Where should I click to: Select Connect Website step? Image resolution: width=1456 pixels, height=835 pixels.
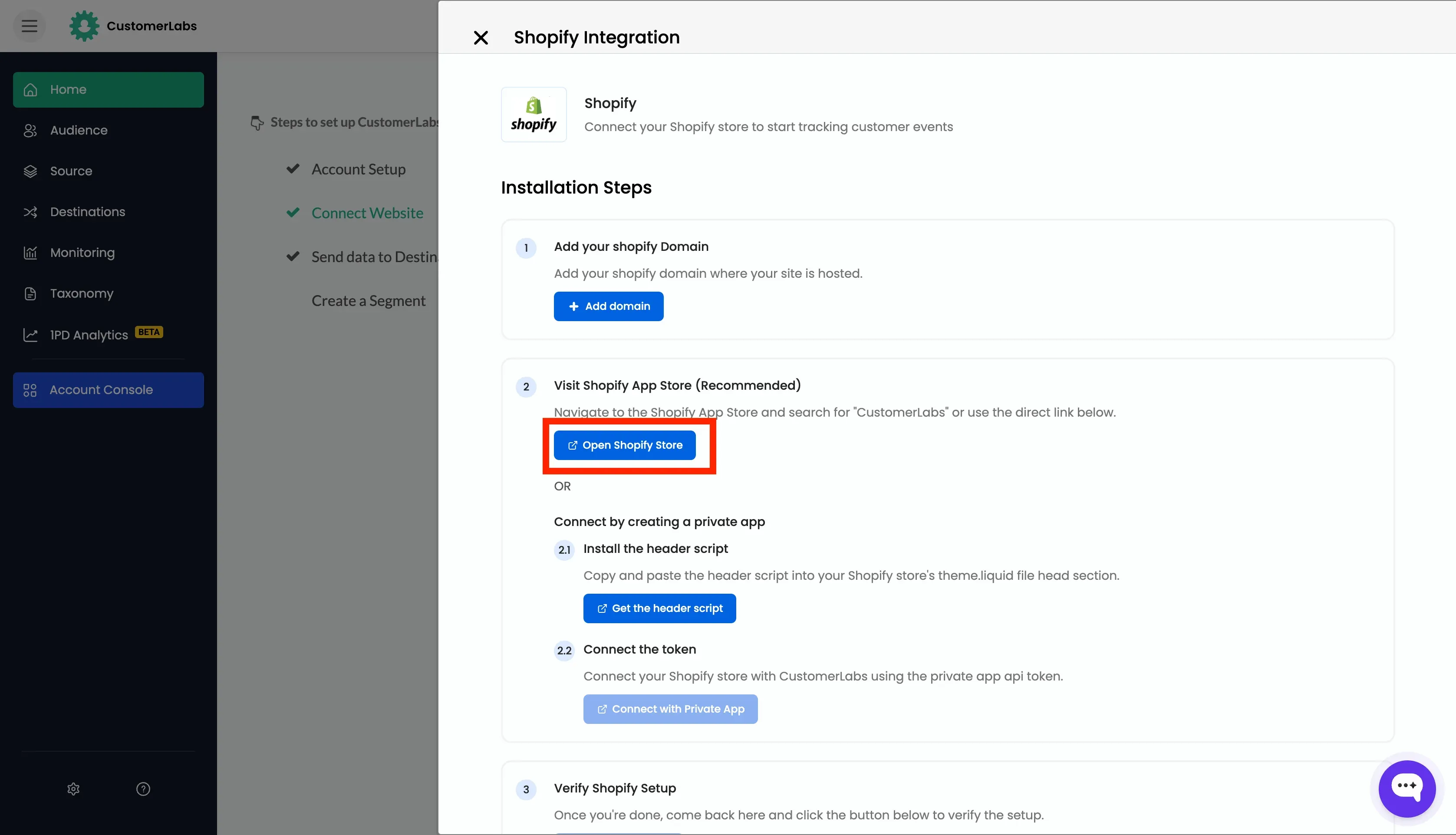click(x=367, y=213)
